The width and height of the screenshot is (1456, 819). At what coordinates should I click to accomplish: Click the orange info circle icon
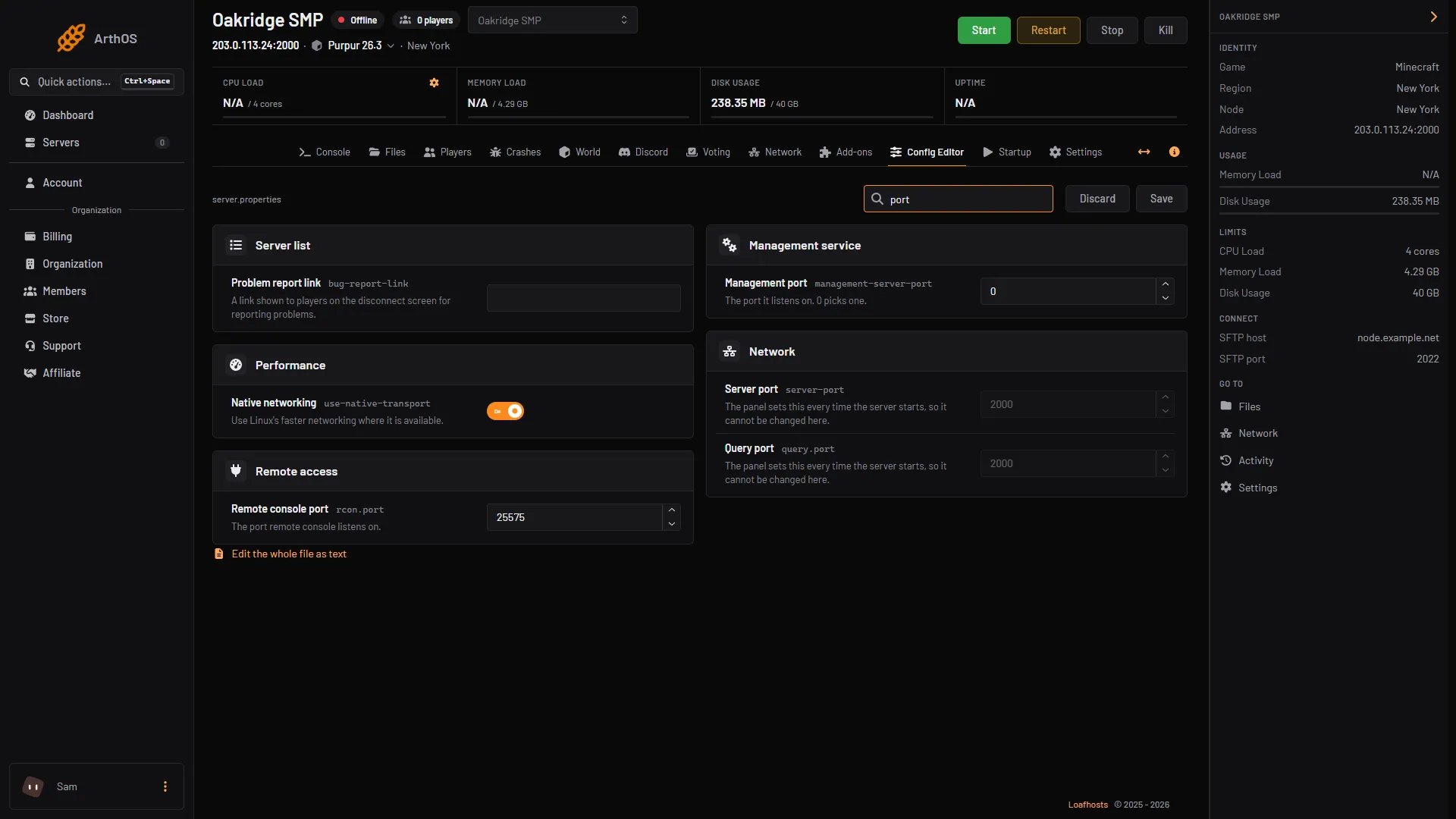(x=1174, y=152)
